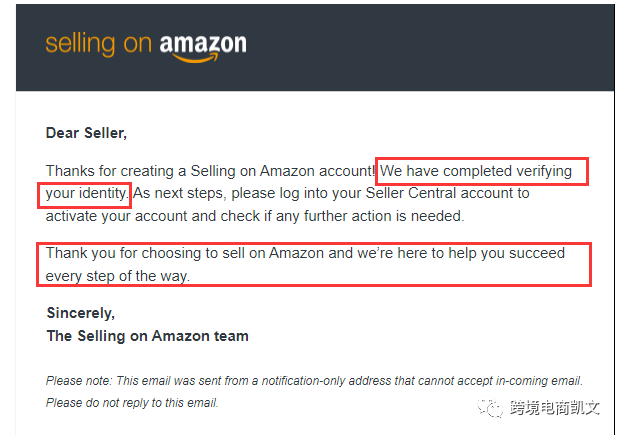
Task: Click the Chinese watermark text 跨境电商凯文
Action: pos(555,408)
